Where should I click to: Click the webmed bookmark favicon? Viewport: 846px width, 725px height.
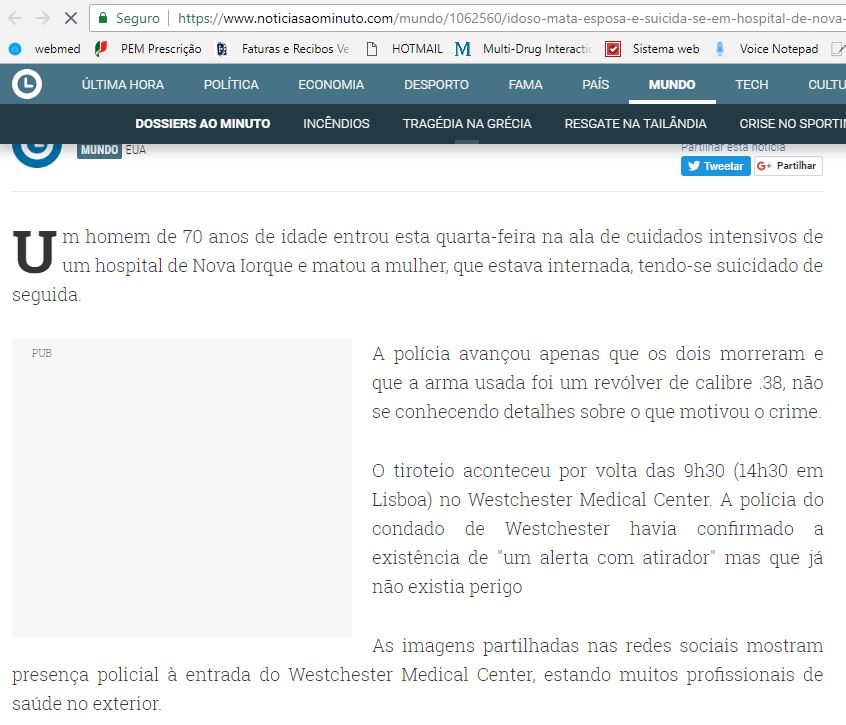[x=14, y=48]
